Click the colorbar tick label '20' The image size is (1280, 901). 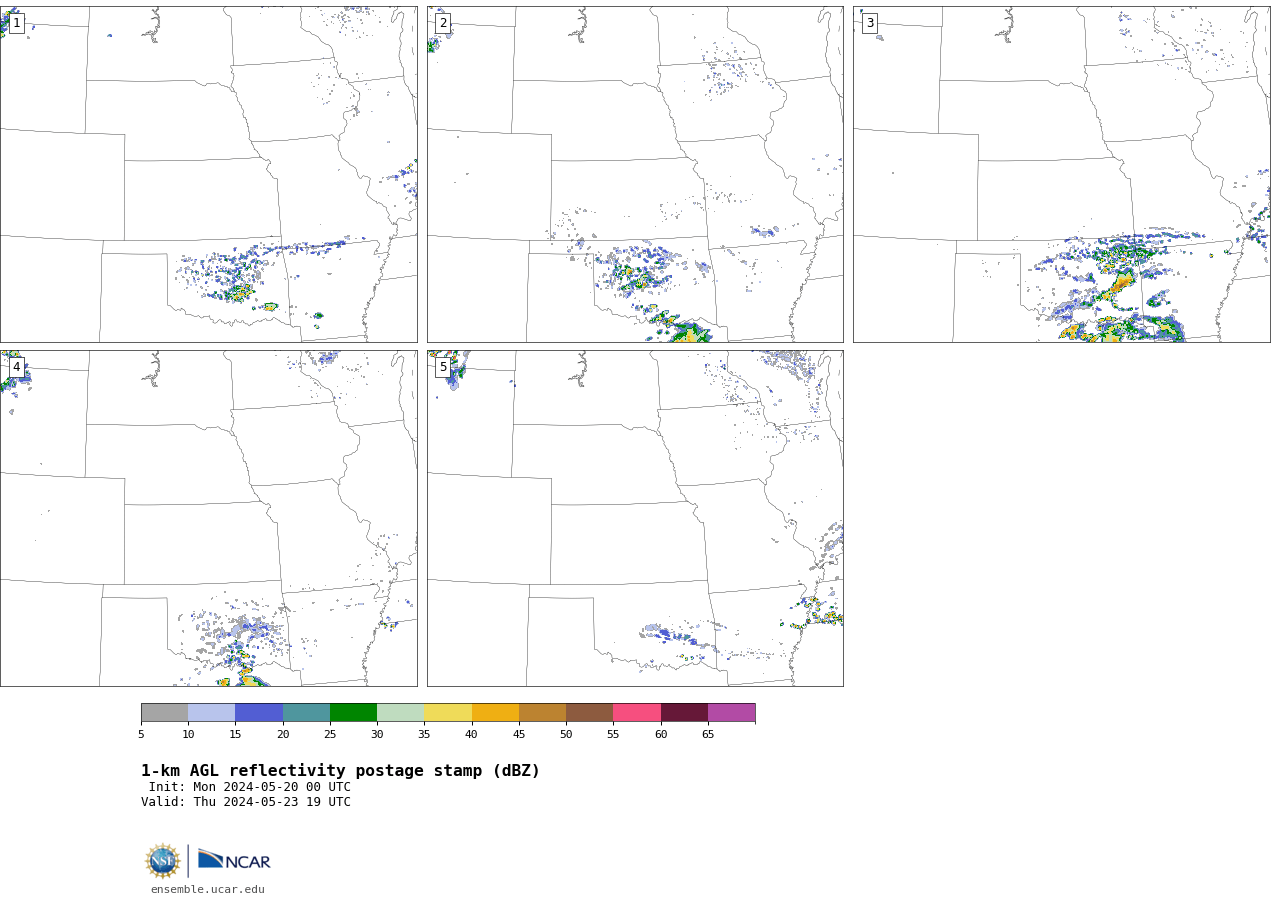[x=283, y=735]
